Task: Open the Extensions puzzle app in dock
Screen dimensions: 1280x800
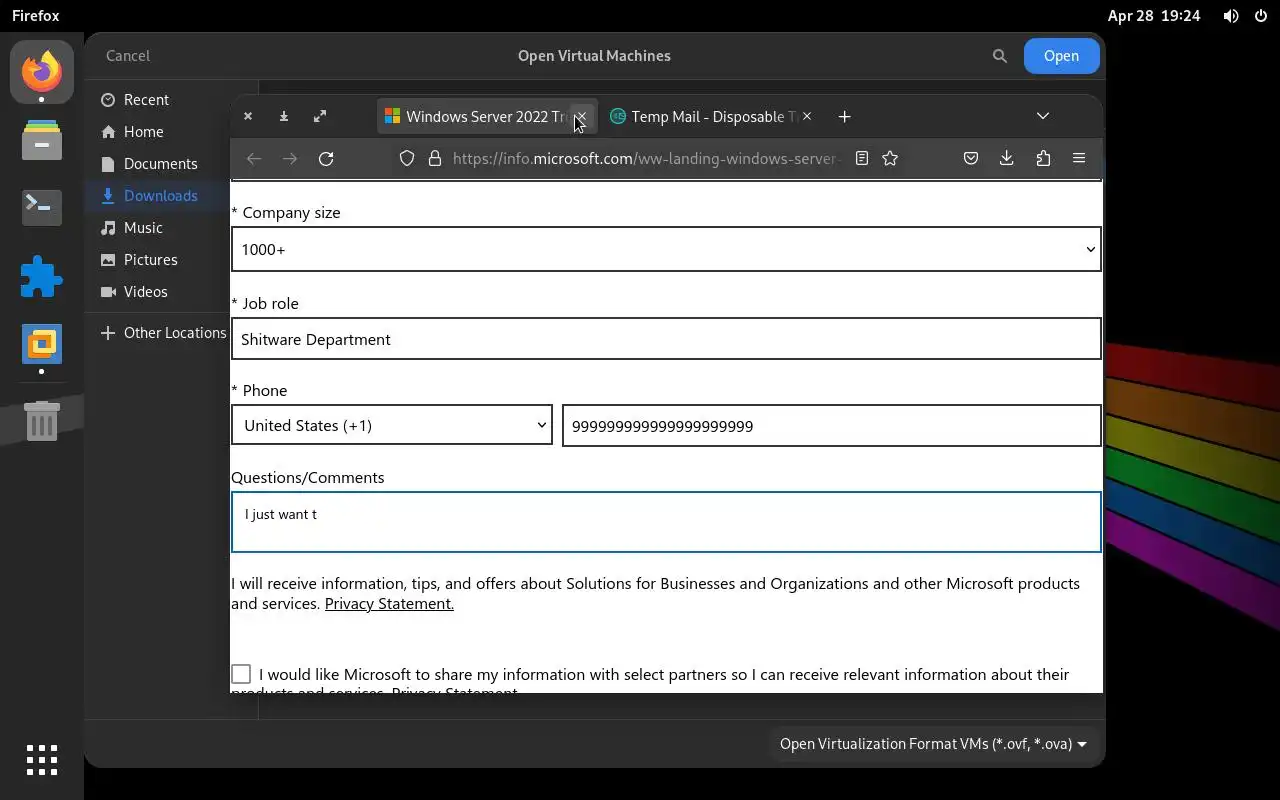Action: 42,276
